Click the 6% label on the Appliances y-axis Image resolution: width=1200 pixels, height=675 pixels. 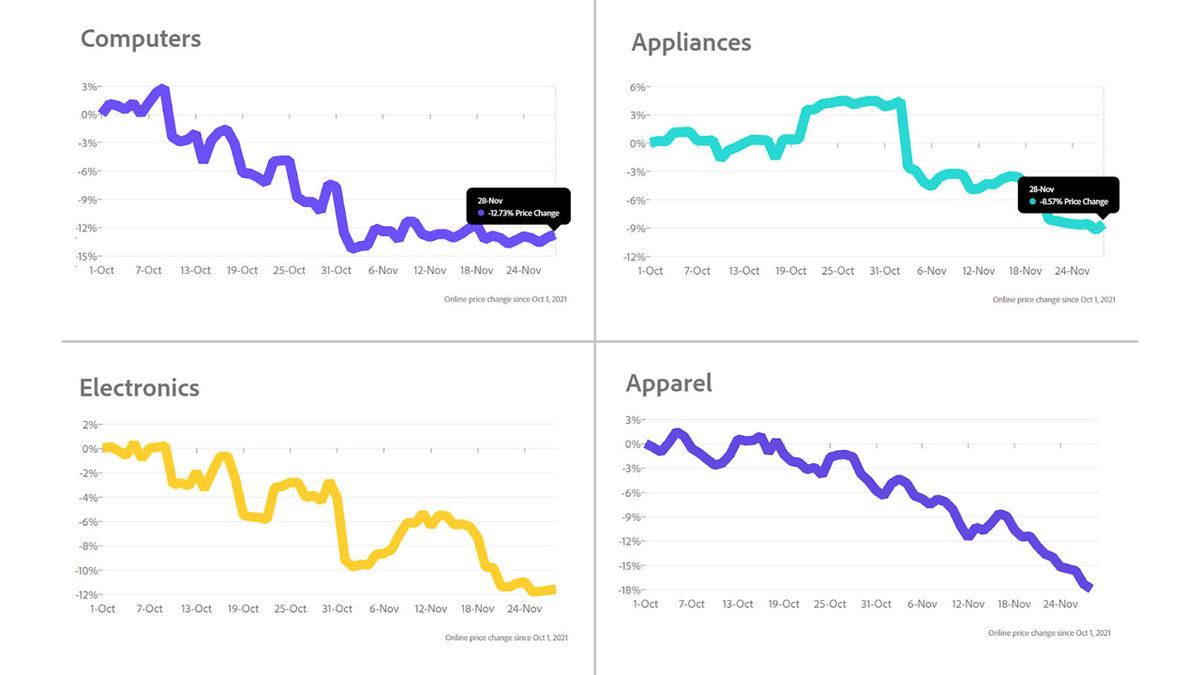tap(638, 87)
